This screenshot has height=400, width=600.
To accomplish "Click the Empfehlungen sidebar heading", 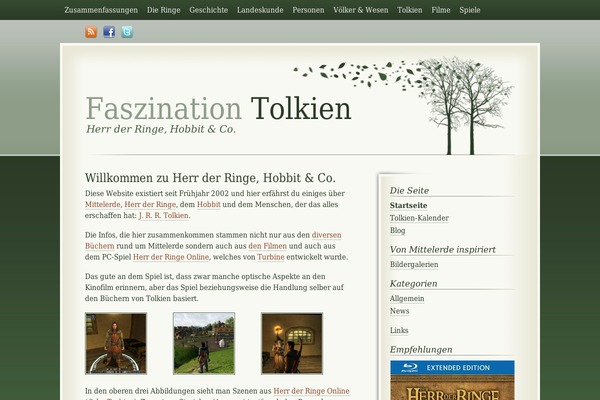I will click(421, 349).
